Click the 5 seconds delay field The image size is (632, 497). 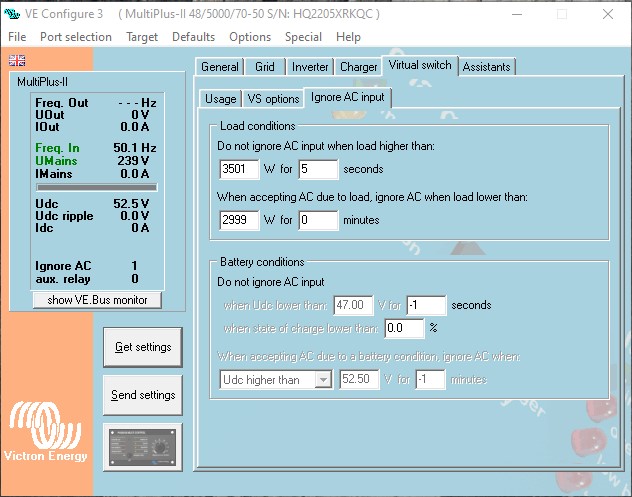point(318,169)
